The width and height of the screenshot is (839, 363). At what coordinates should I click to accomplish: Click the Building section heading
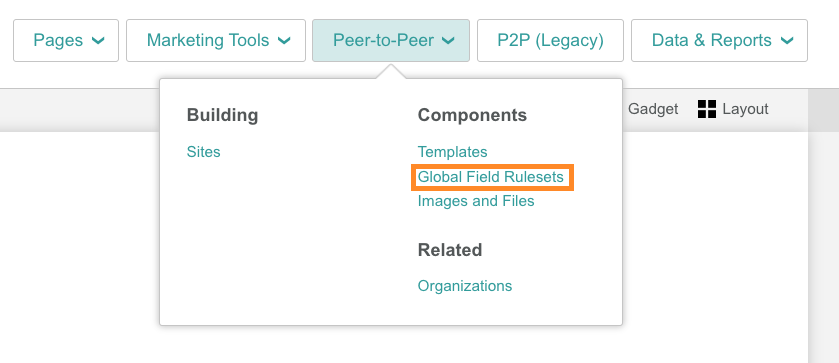222,115
